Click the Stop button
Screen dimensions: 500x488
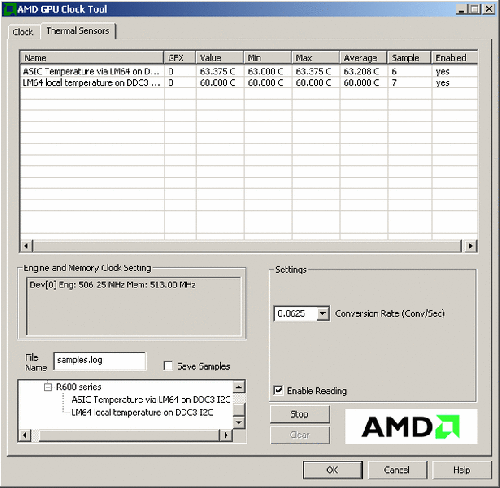coord(300,414)
